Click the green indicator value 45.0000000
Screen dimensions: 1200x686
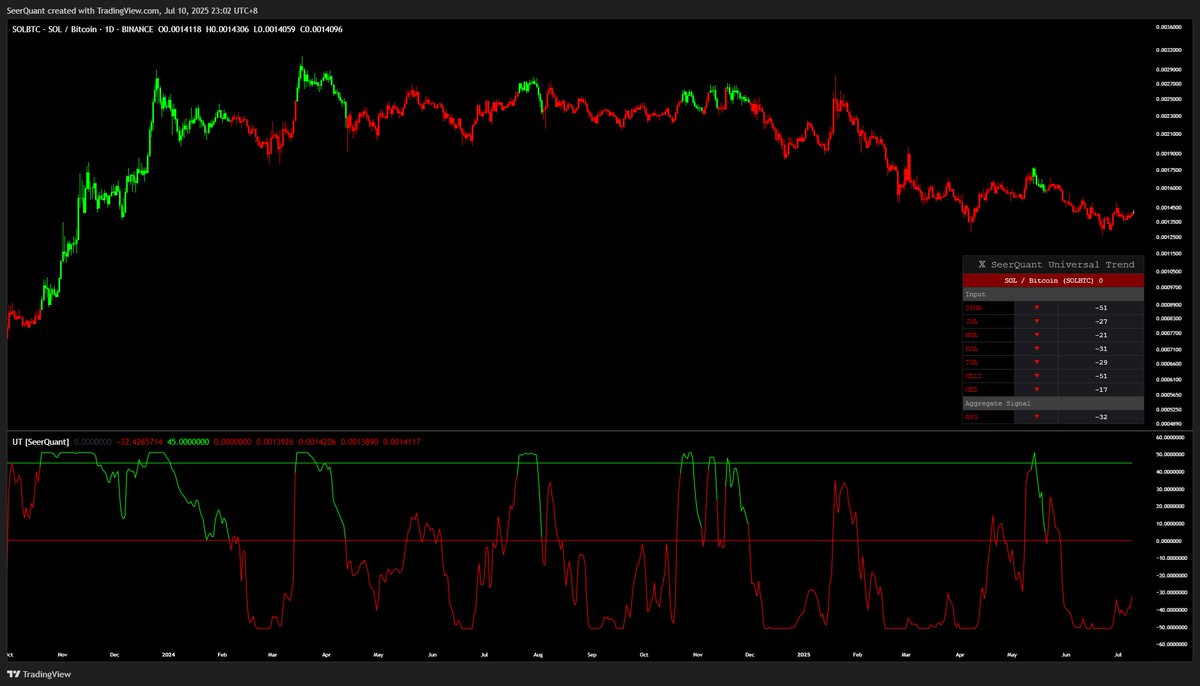[x=188, y=441]
